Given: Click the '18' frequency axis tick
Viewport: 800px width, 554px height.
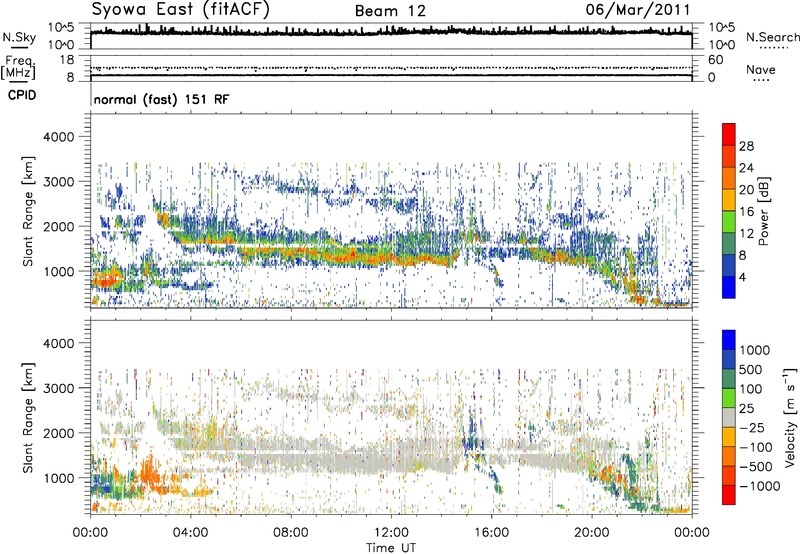Looking at the screenshot, I should coord(67,60).
